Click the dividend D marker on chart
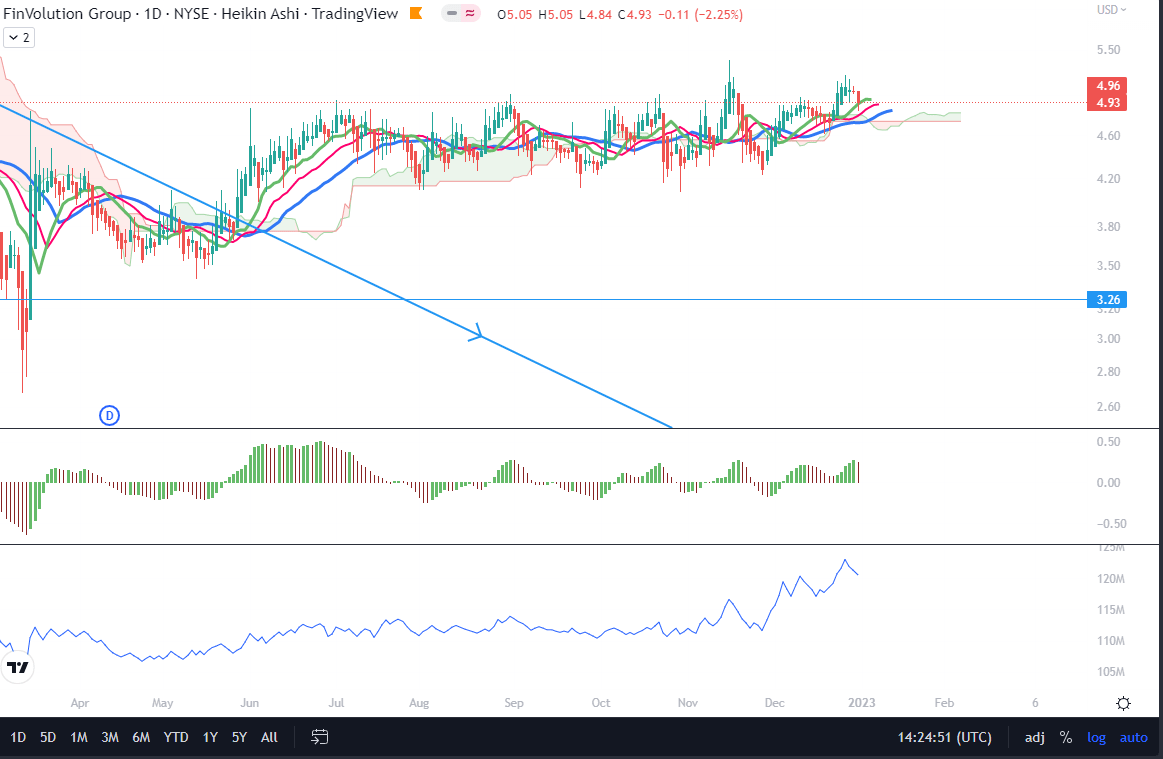This screenshot has height=759, width=1163. [x=109, y=415]
